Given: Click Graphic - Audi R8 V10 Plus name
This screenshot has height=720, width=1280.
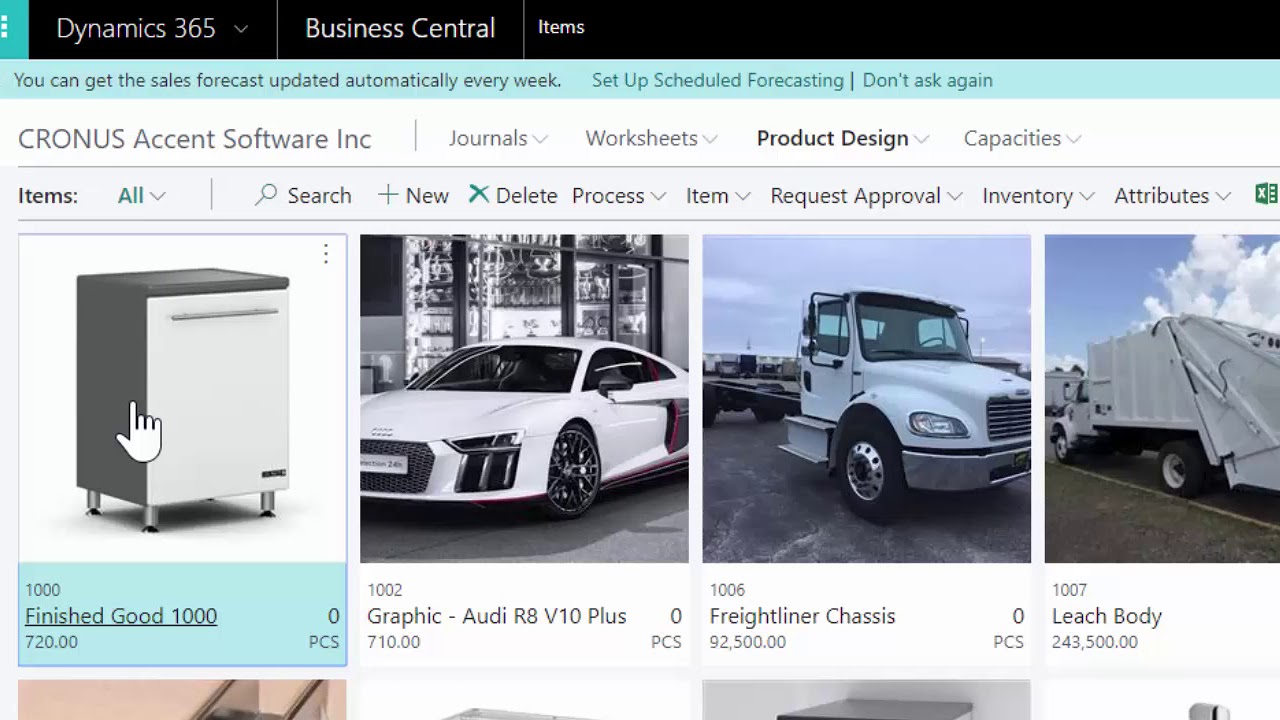Looking at the screenshot, I should click(496, 616).
